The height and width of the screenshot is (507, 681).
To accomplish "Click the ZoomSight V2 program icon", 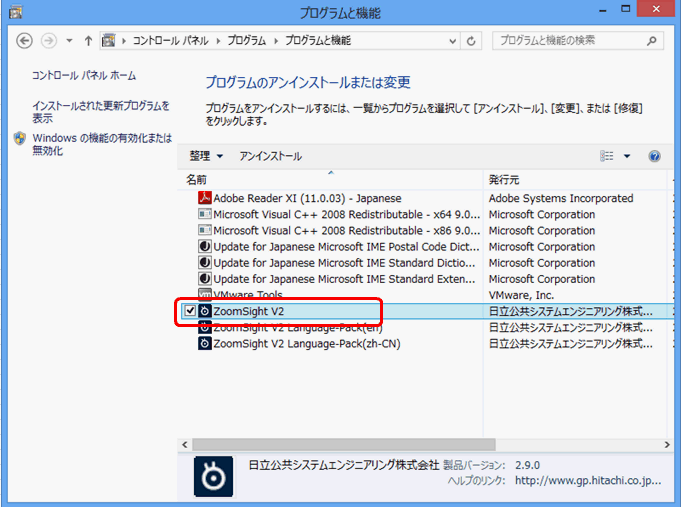I will click(x=205, y=311).
